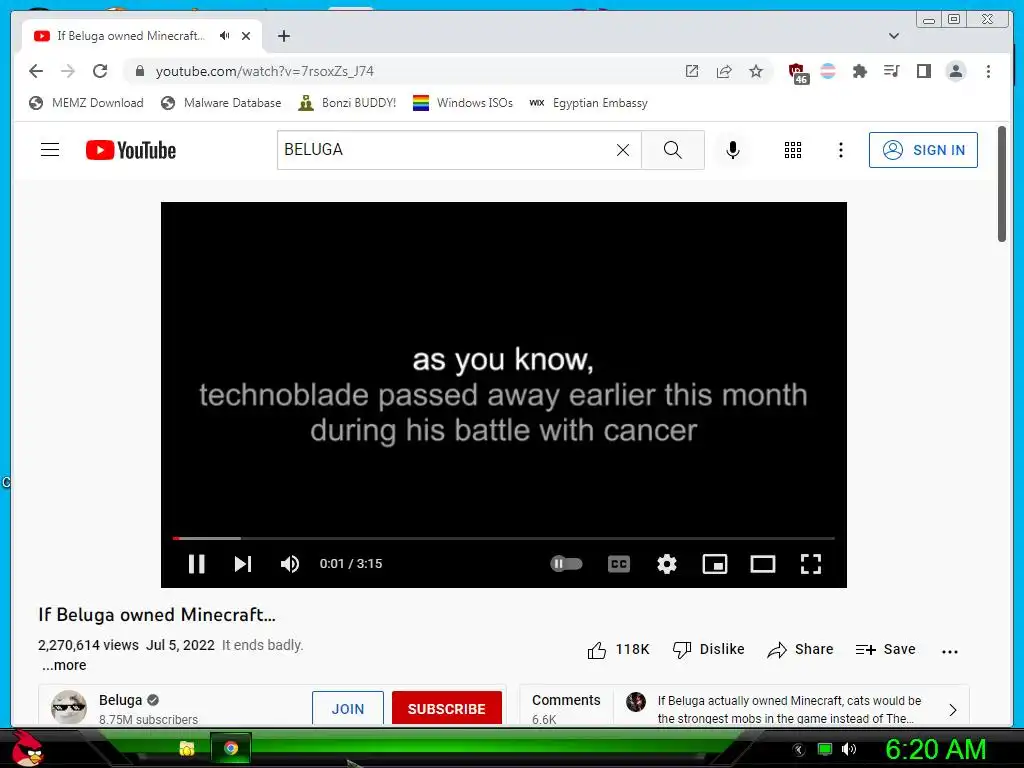
Task: Open Beluga channel avatar
Action: (x=69, y=707)
